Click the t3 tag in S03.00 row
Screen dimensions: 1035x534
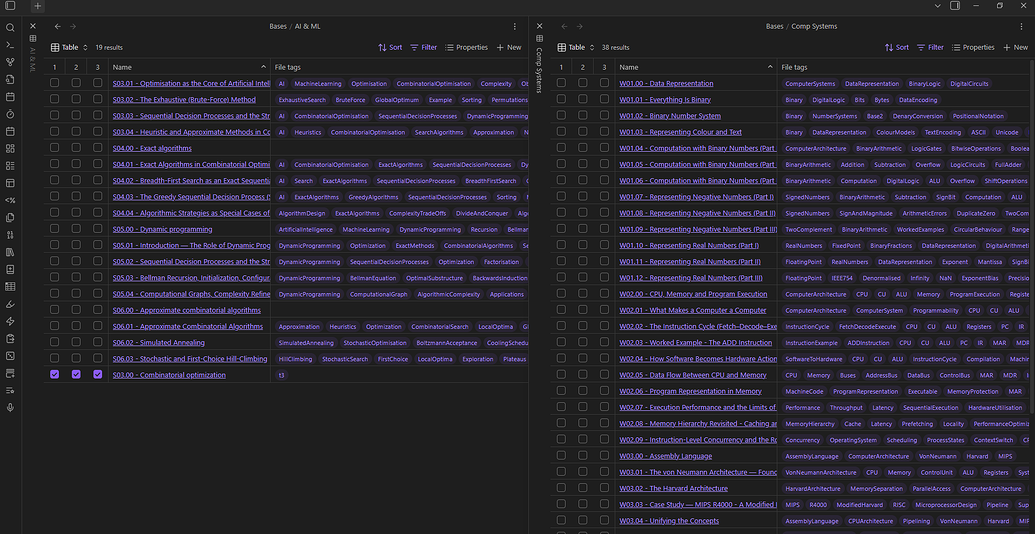coord(282,375)
